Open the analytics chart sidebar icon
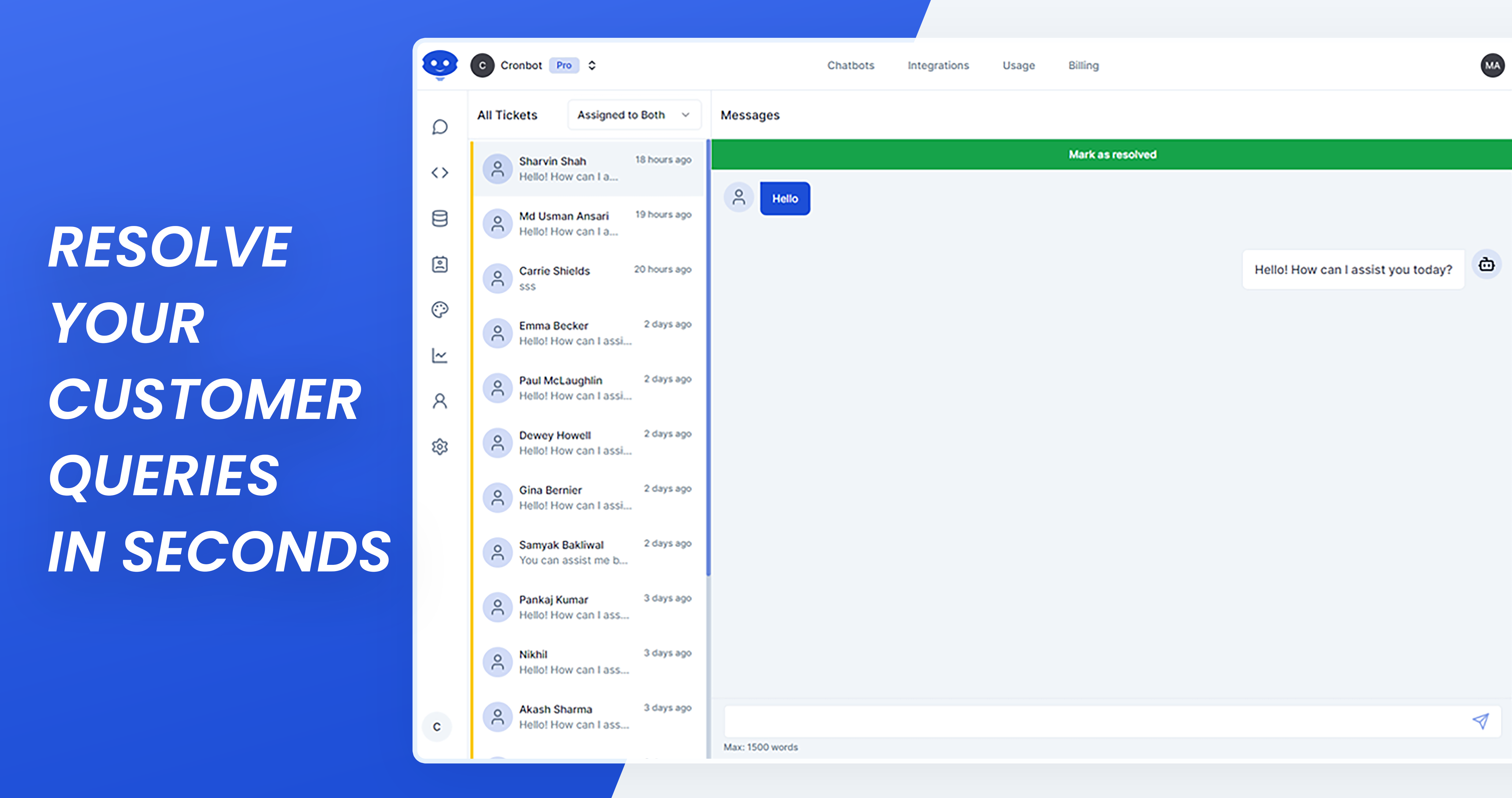Screen dimensions: 1512x798 [x=440, y=355]
